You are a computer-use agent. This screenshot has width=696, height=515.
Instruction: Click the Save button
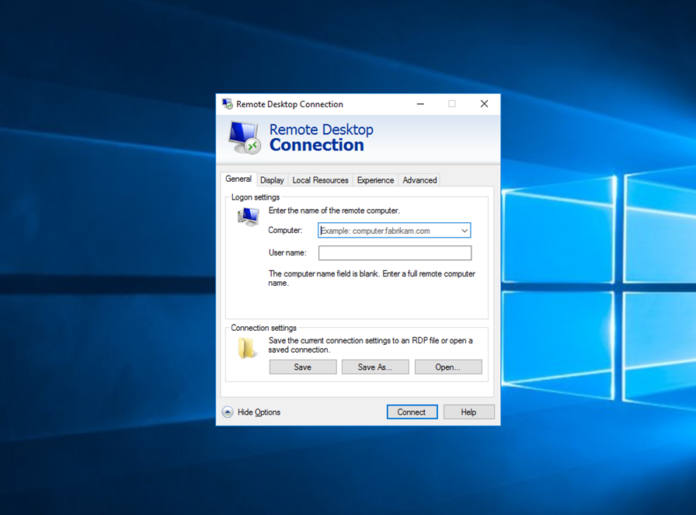click(x=303, y=367)
